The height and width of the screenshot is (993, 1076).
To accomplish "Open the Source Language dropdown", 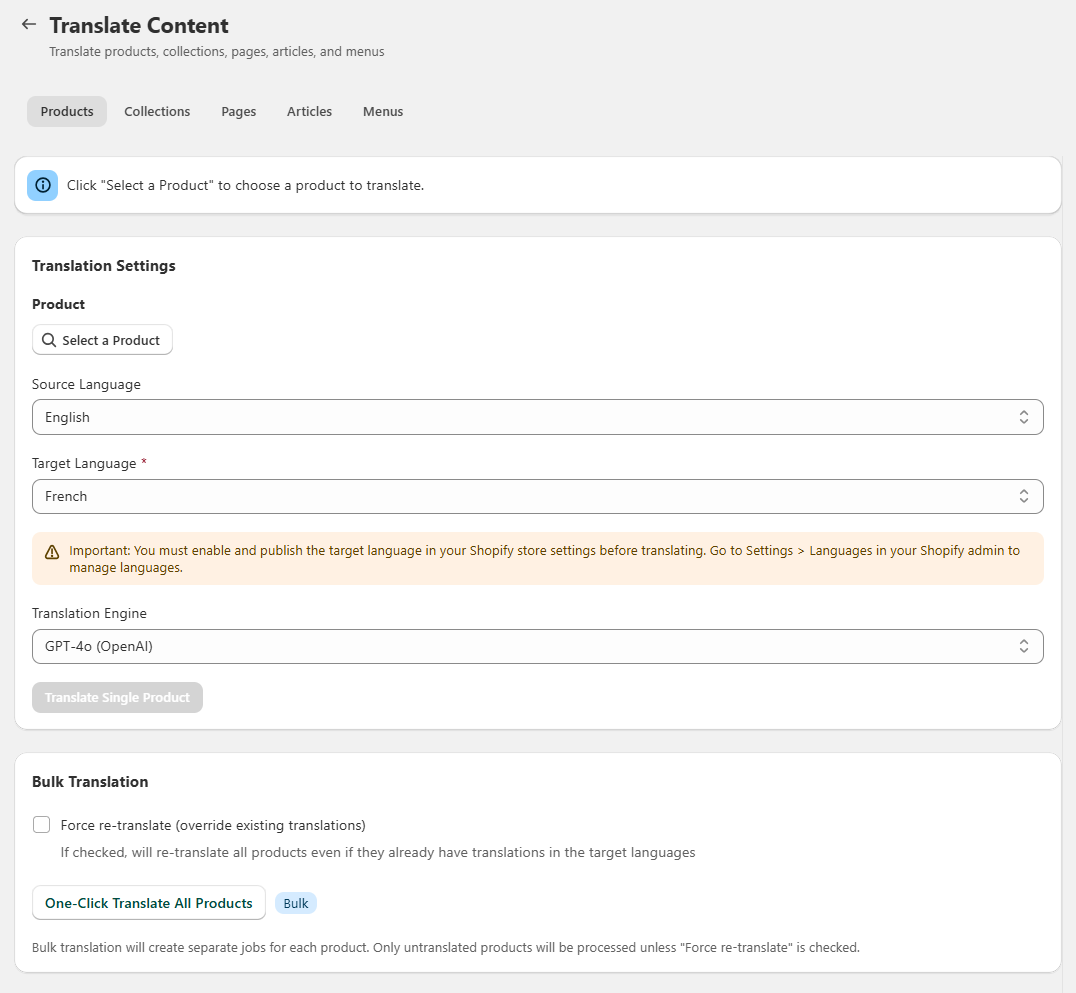I will (537, 417).
